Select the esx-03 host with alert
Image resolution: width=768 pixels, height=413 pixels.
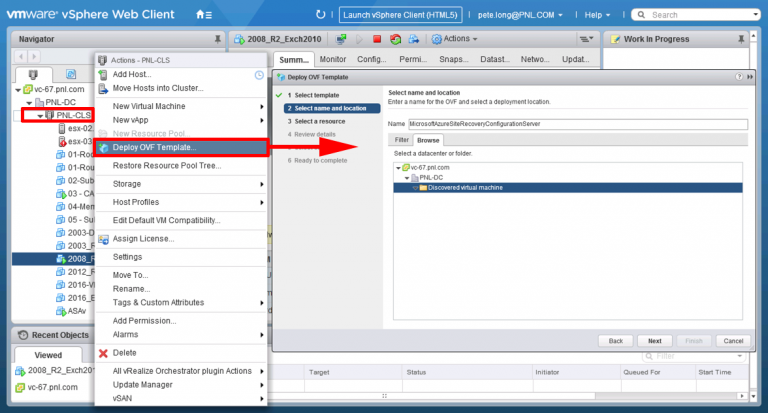coord(76,142)
